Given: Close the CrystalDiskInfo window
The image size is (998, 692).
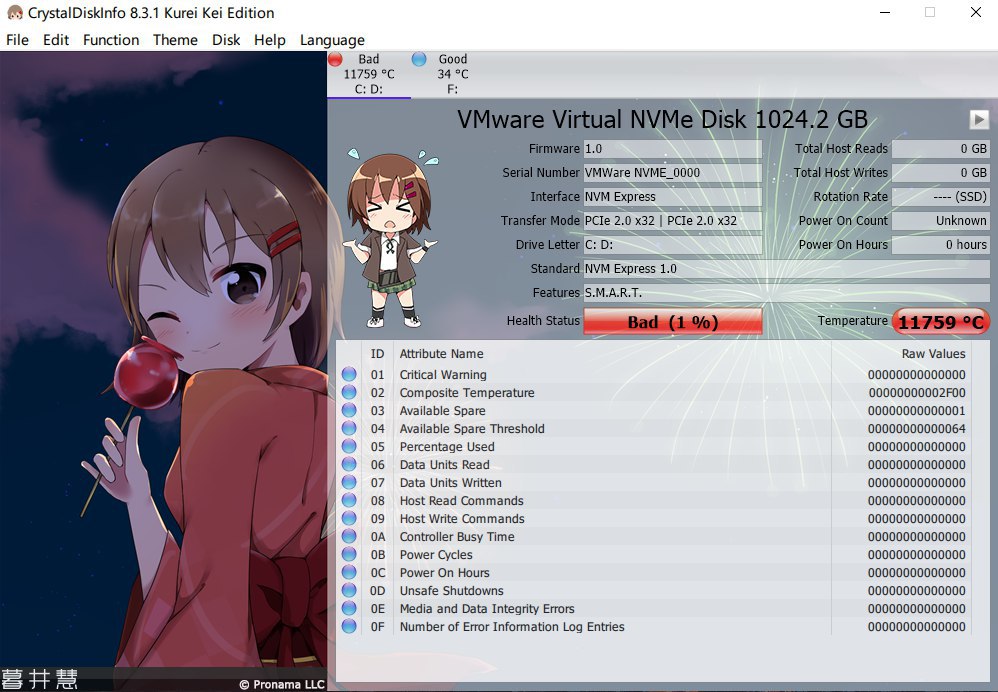Looking at the screenshot, I should point(976,12).
